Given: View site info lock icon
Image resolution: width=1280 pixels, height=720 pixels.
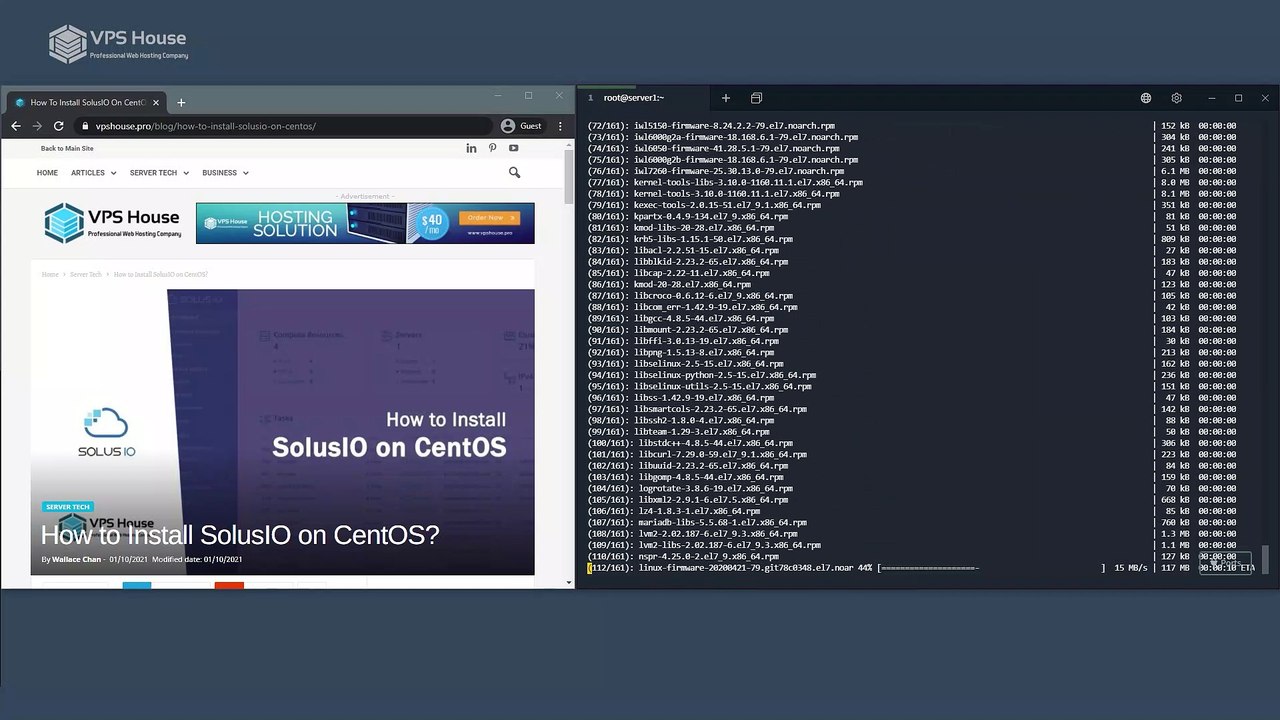Looking at the screenshot, I should (x=86, y=126).
